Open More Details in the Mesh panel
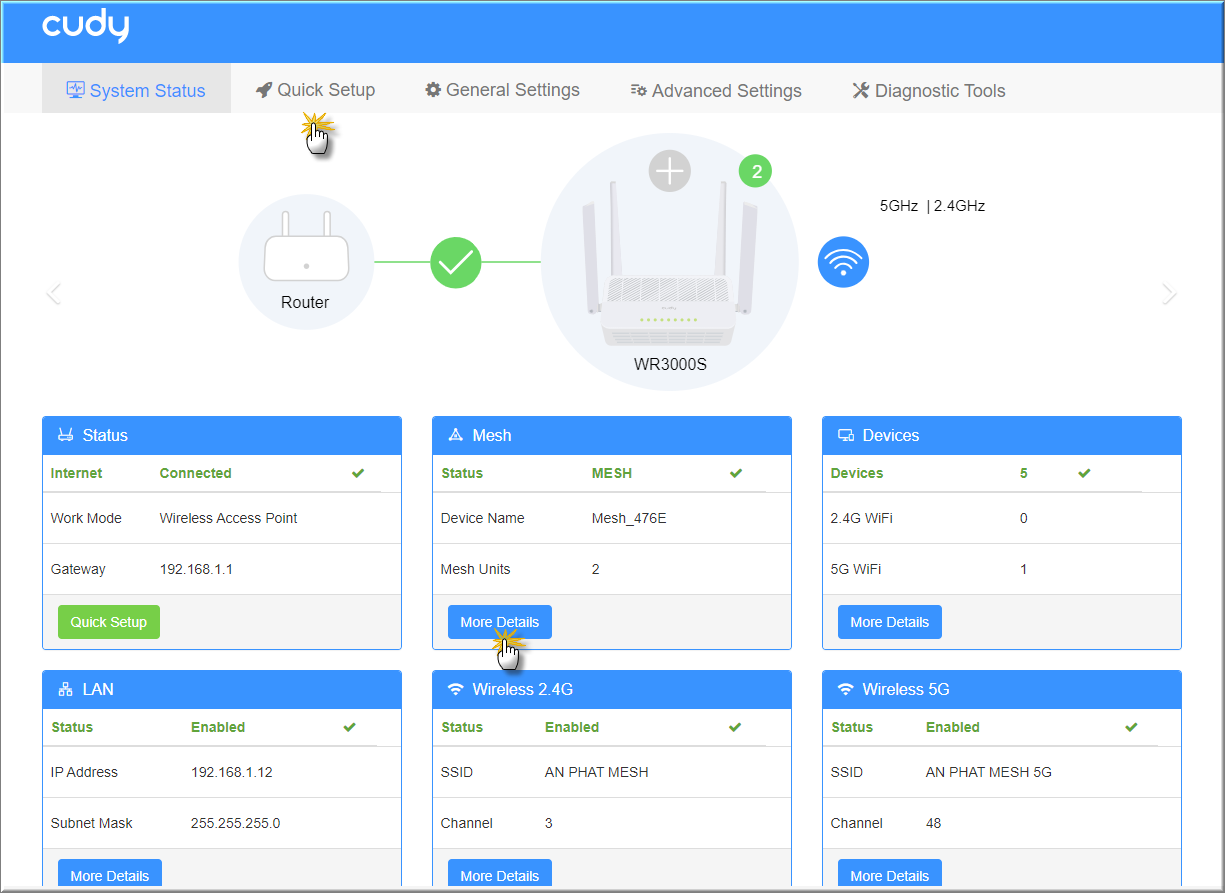The image size is (1225, 893). [500, 622]
